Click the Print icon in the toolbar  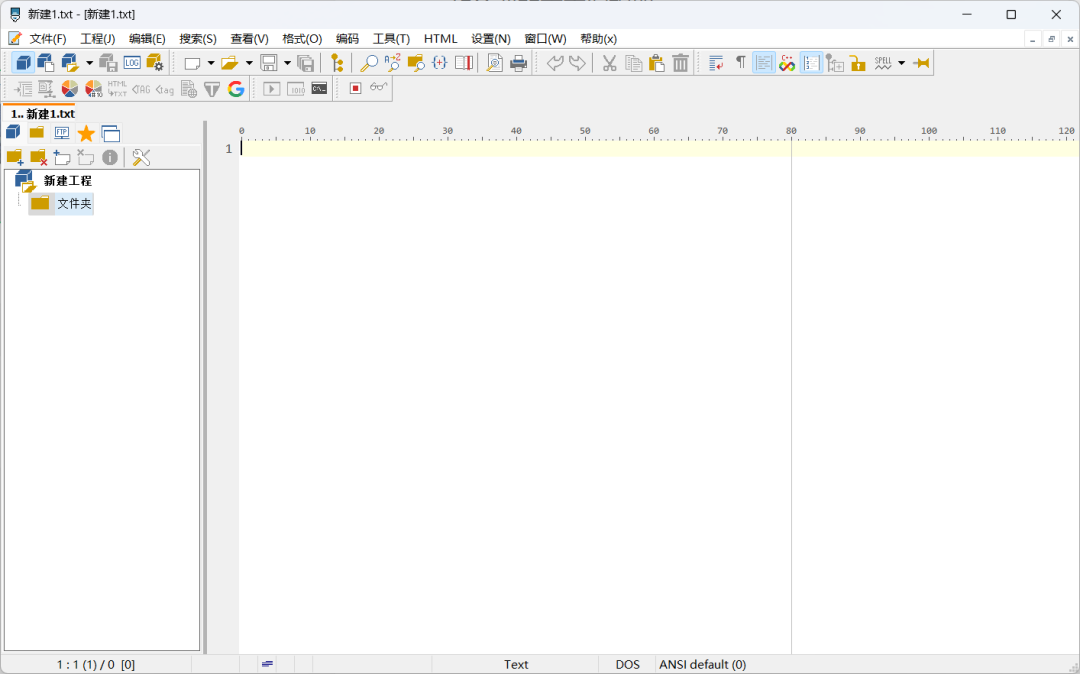click(518, 63)
